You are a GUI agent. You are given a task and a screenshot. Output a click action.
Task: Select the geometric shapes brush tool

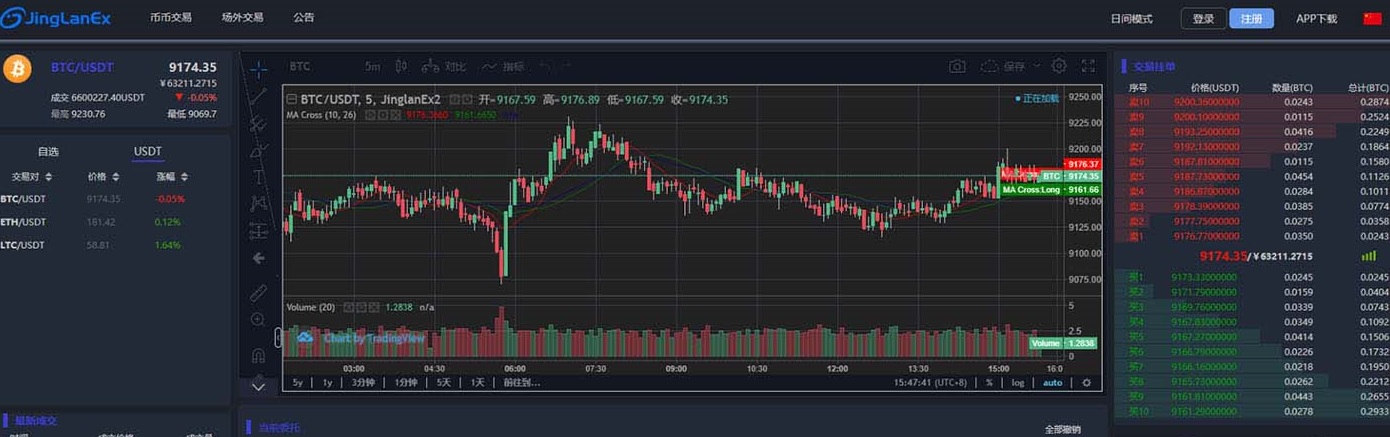pos(259,151)
